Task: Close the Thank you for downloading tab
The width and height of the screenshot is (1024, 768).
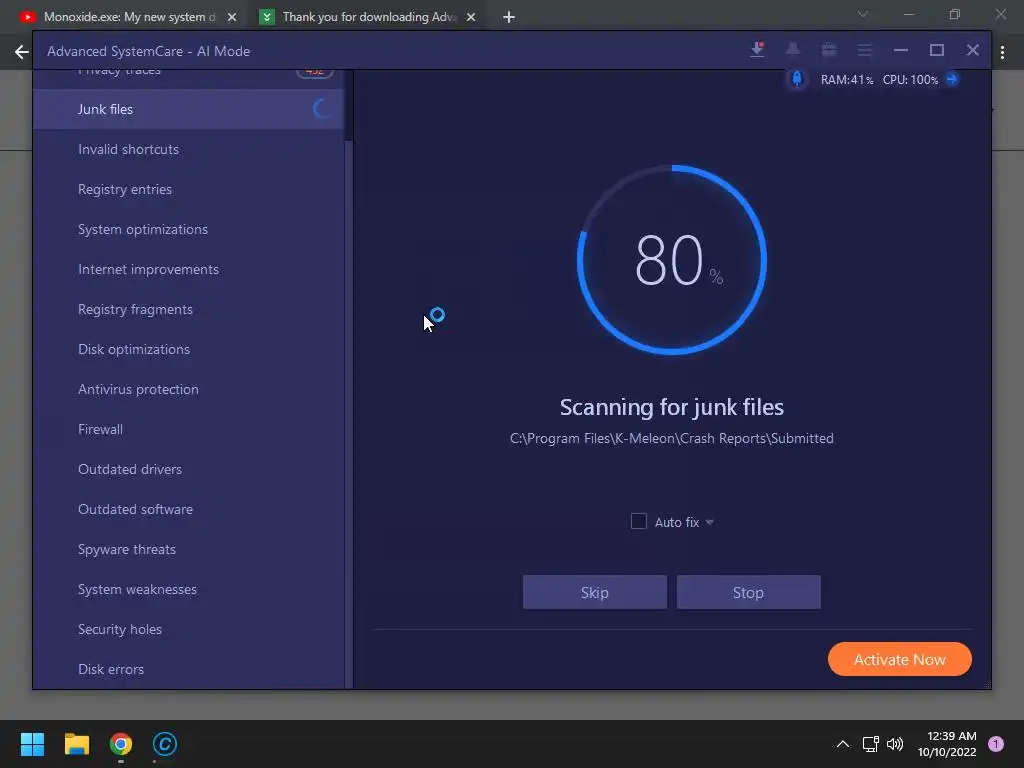Action: (x=471, y=17)
